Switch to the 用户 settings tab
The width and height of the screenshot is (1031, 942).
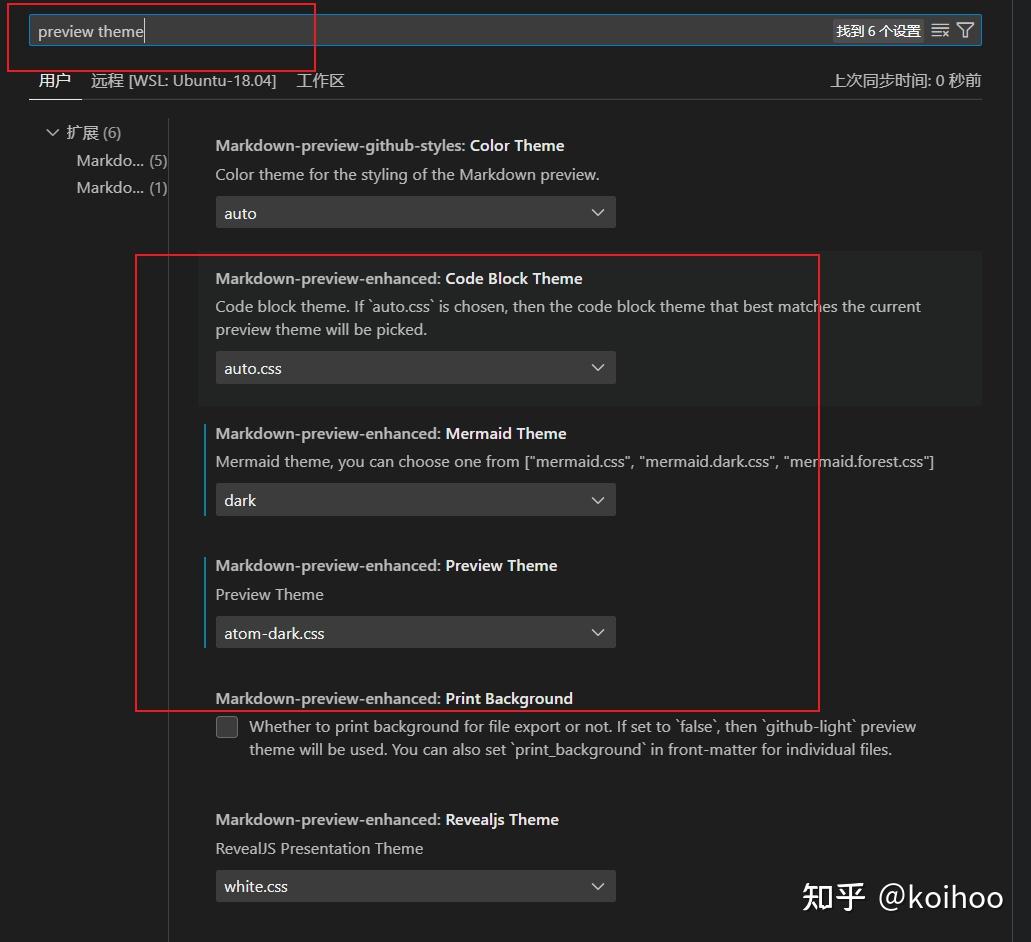point(55,81)
